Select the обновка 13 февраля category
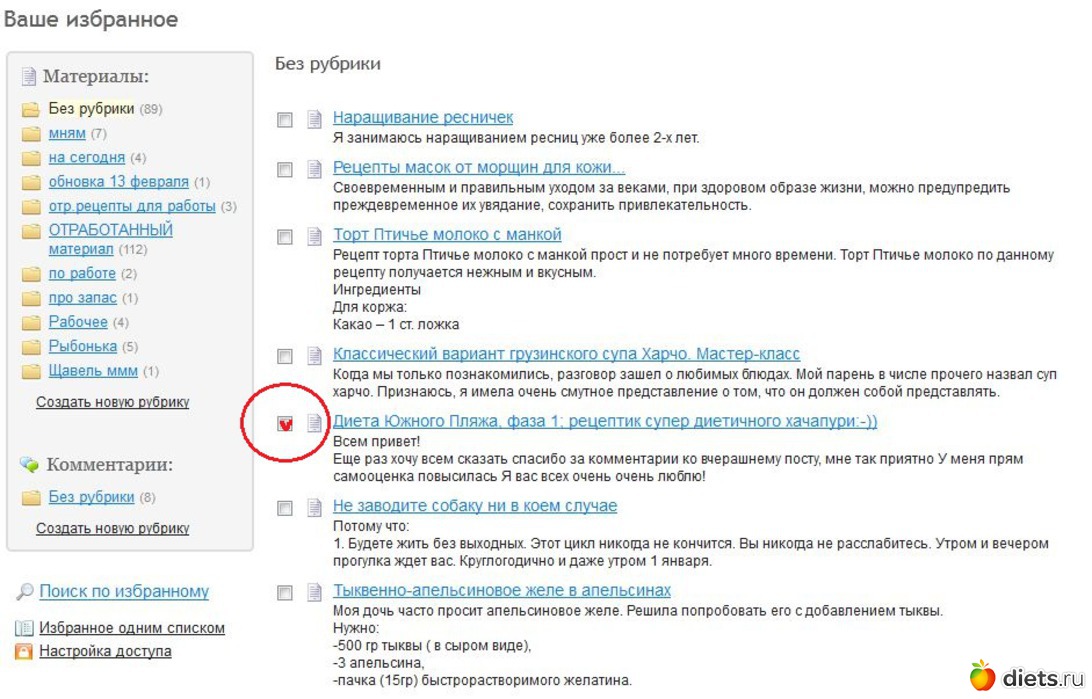1092x699 pixels. [x=118, y=182]
